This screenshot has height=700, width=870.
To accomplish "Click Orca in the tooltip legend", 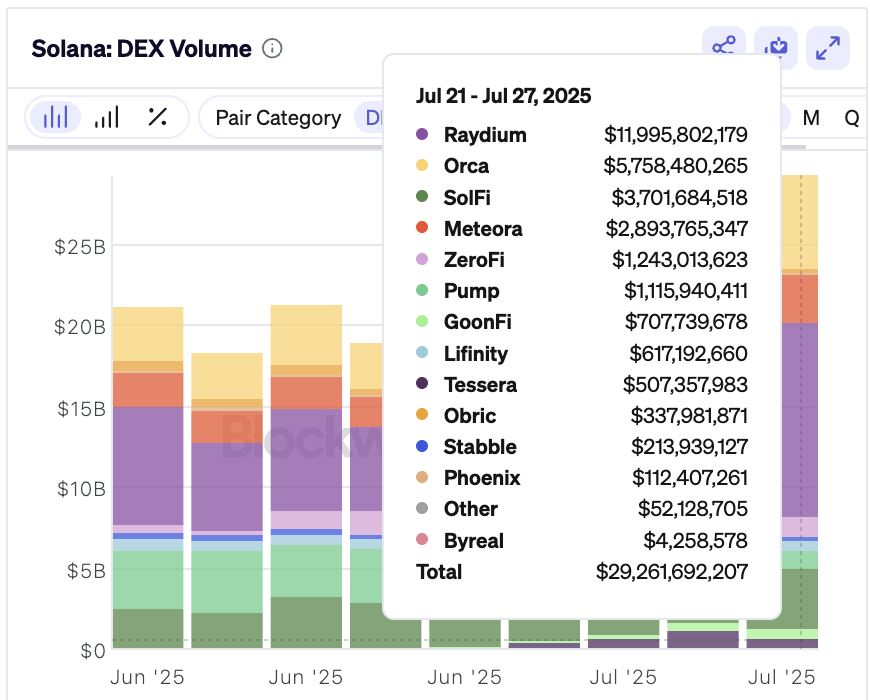I will [x=466, y=166].
